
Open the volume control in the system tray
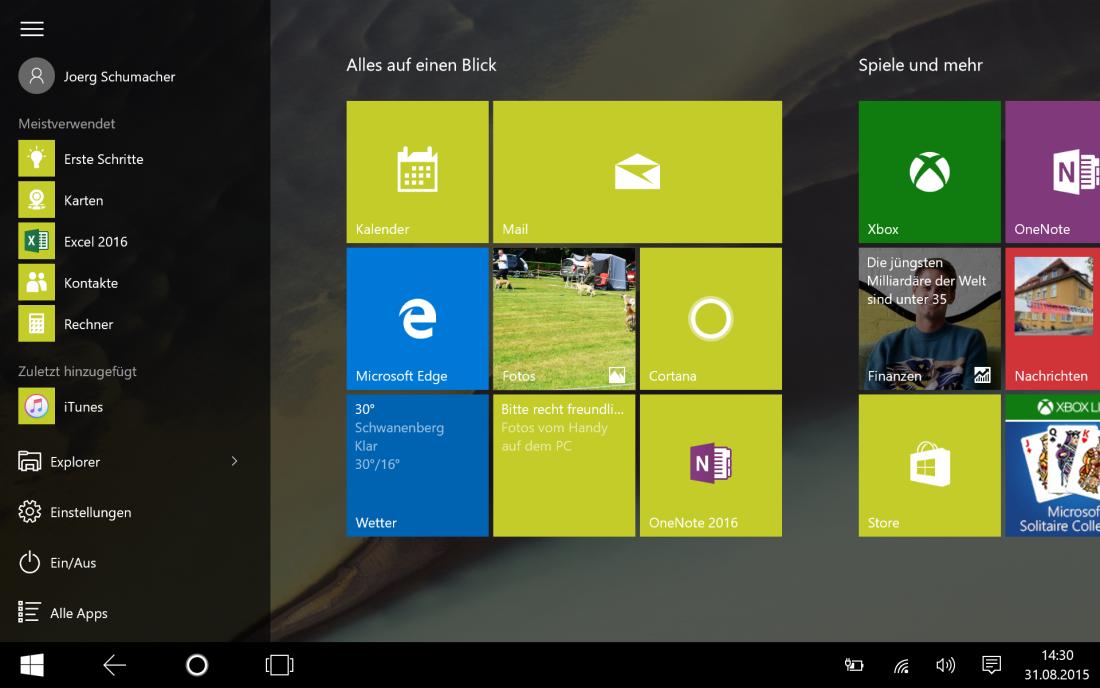pos(945,665)
